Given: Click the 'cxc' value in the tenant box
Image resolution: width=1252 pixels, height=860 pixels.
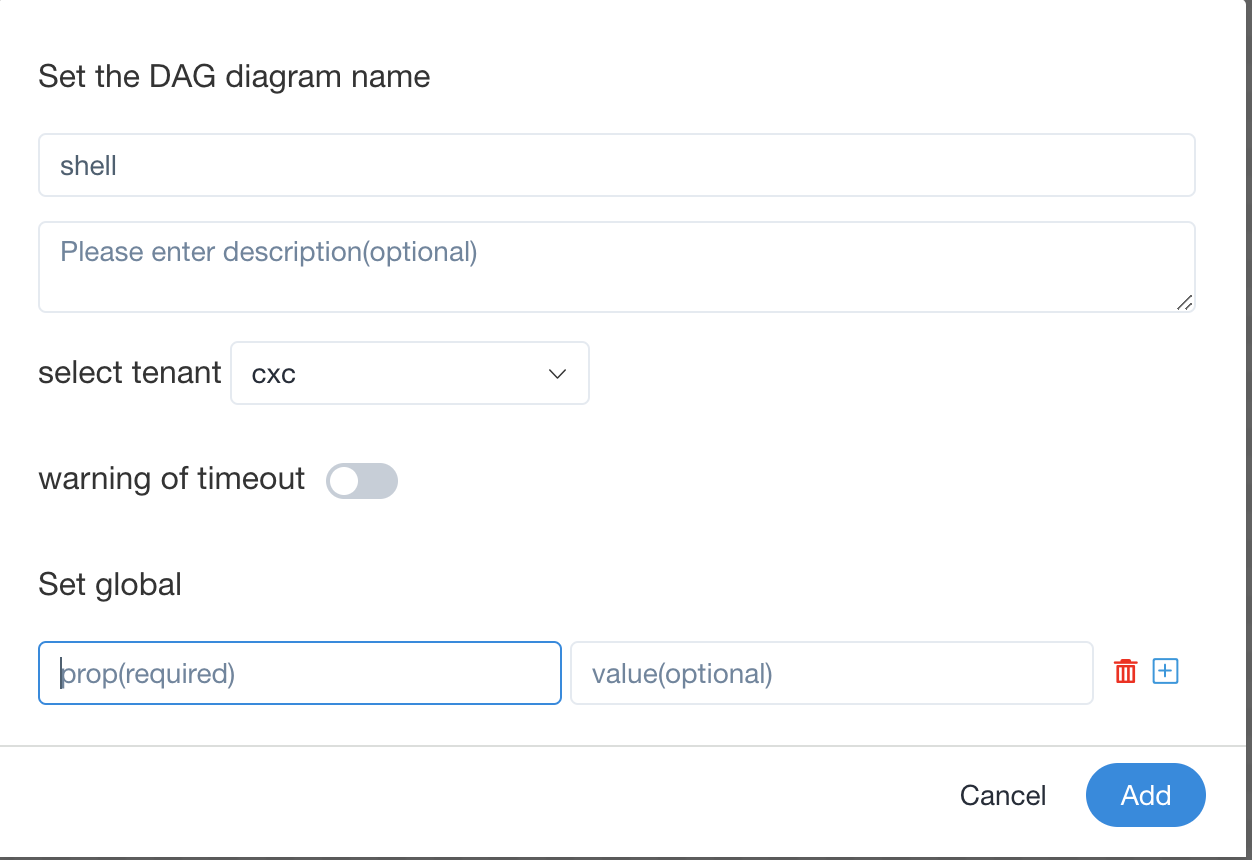Looking at the screenshot, I should coord(274,374).
